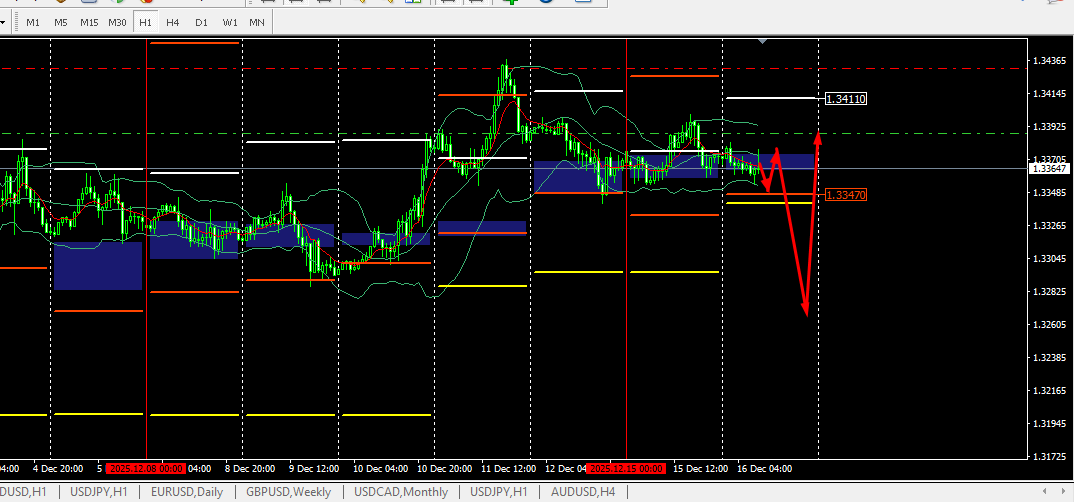1074x503 pixels.
Task: Click the chart tabs scroll-right arrow
Action: click(x=1064, y=491)
